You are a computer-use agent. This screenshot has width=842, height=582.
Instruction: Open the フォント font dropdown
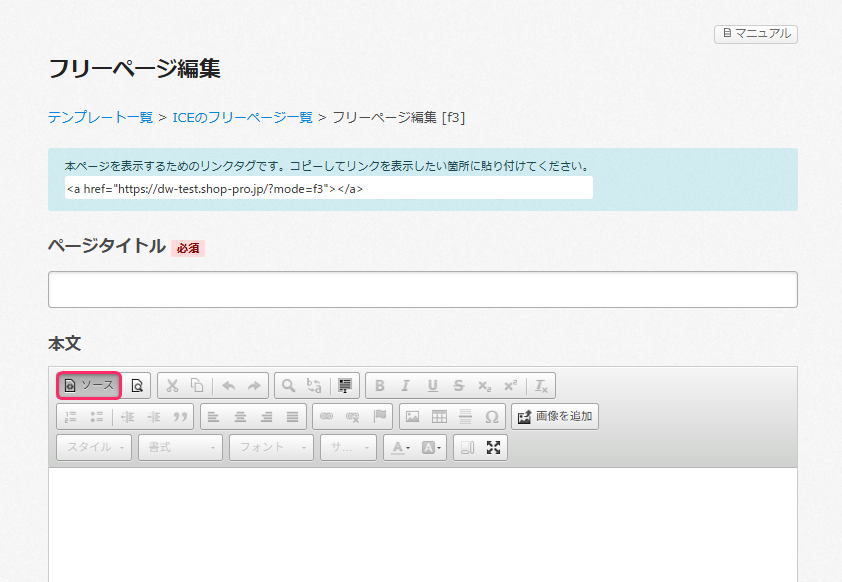tap(271, 448)
